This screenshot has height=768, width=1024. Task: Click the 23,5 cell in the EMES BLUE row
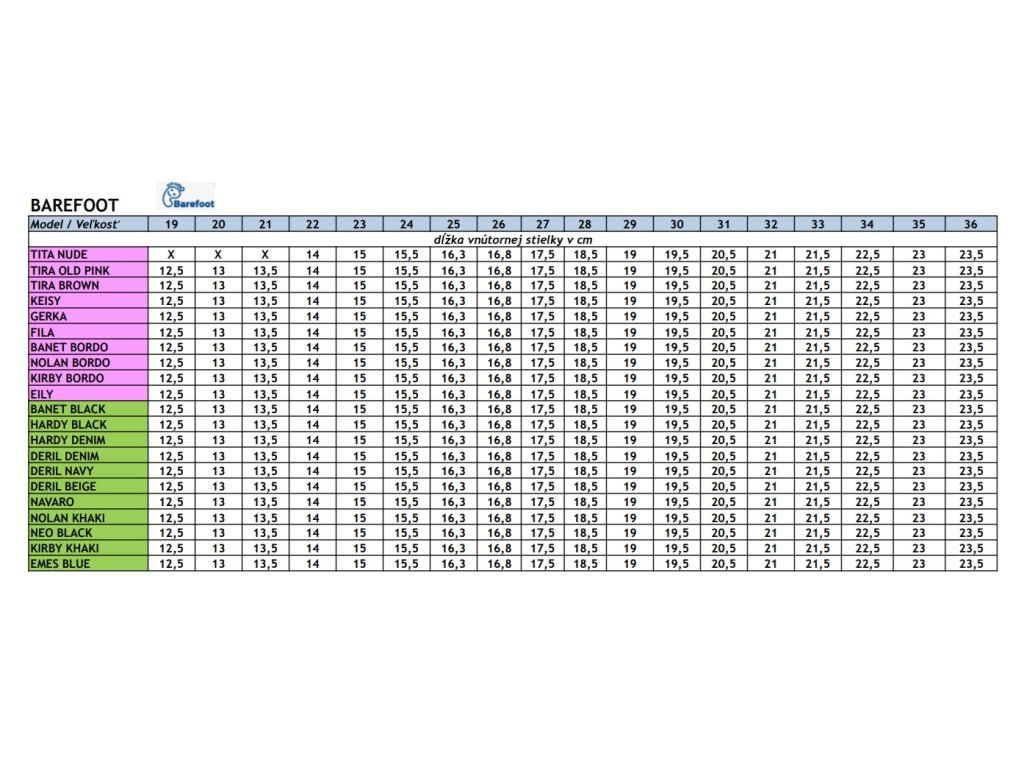[971, 564]
